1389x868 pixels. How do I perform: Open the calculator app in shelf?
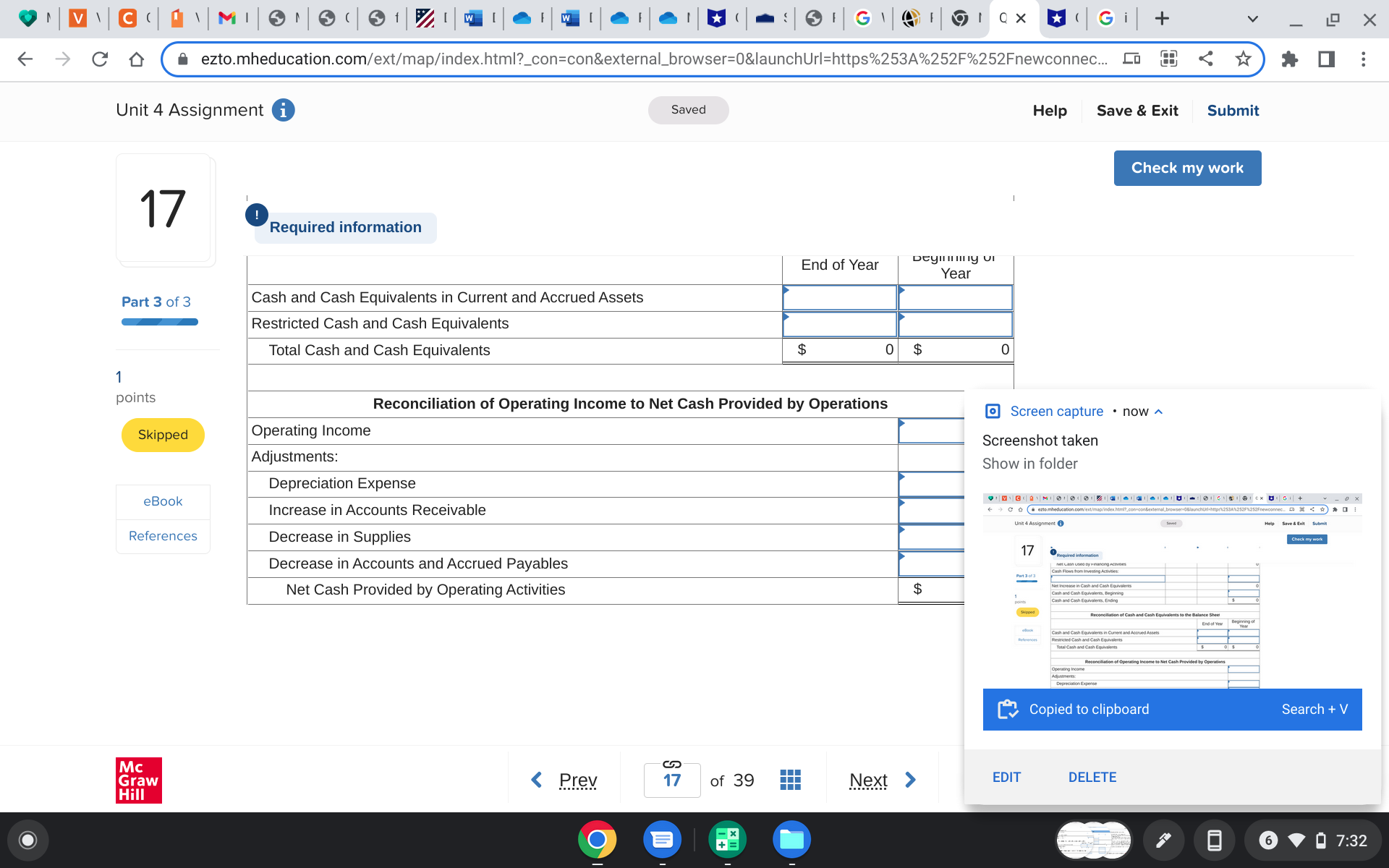click(727, 840)
